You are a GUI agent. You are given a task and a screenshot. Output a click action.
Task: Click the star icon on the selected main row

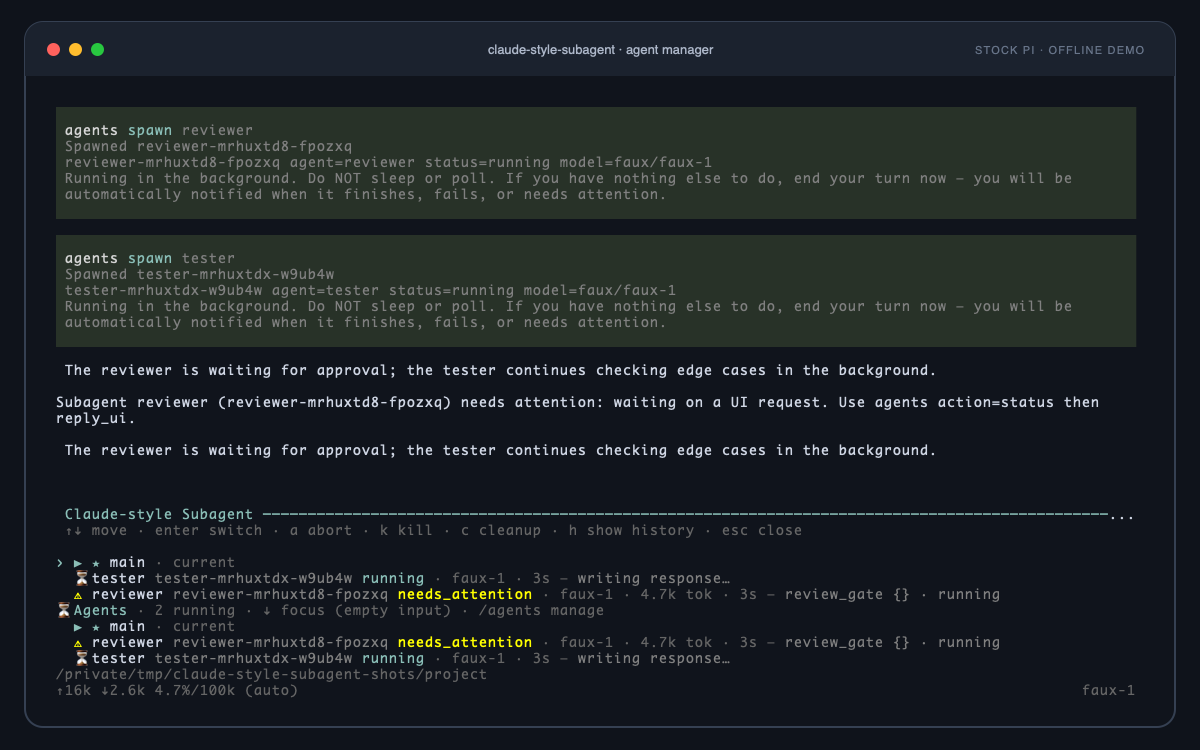click(x=96, y=563)
